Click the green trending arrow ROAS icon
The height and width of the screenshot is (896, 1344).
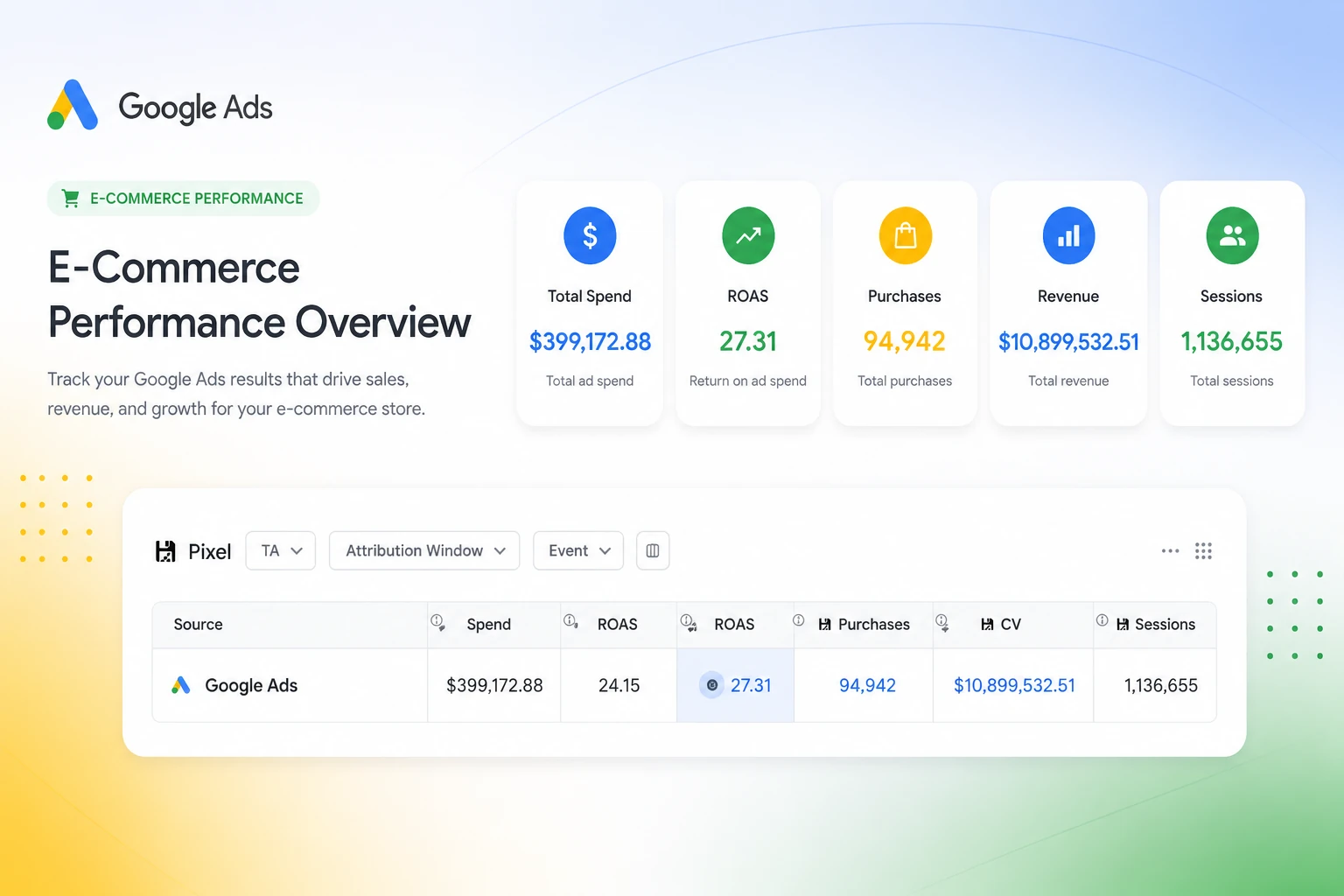748,235
